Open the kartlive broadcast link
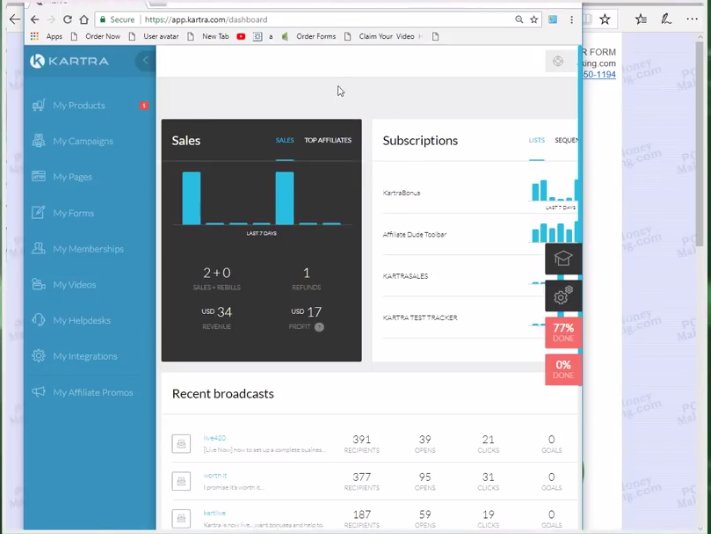The height and width of the screenshot is (534, 711). coord(214,513)
